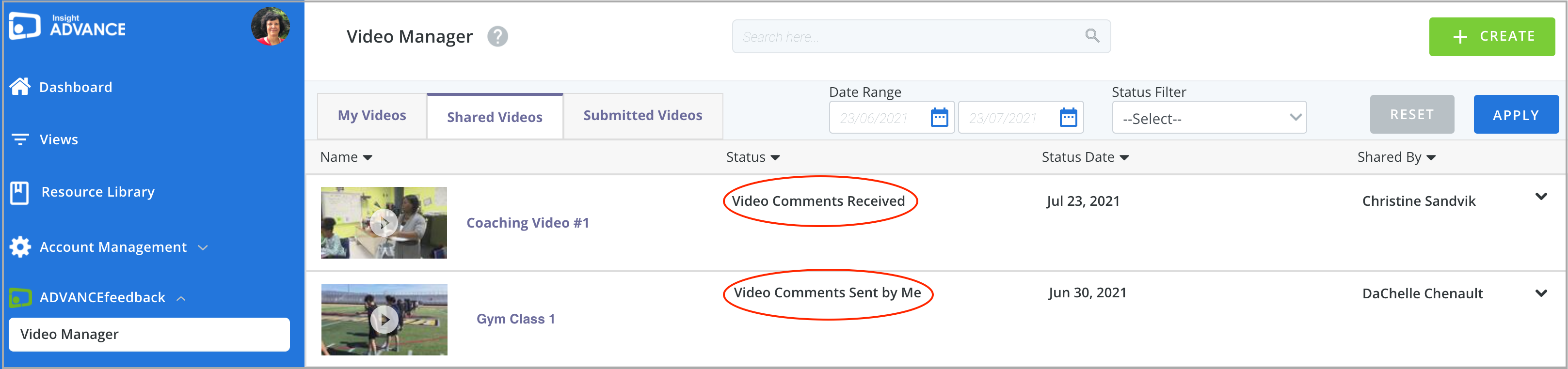Click the Account Management gear icon
The image size is (1568, 369).
coord(20,247)
